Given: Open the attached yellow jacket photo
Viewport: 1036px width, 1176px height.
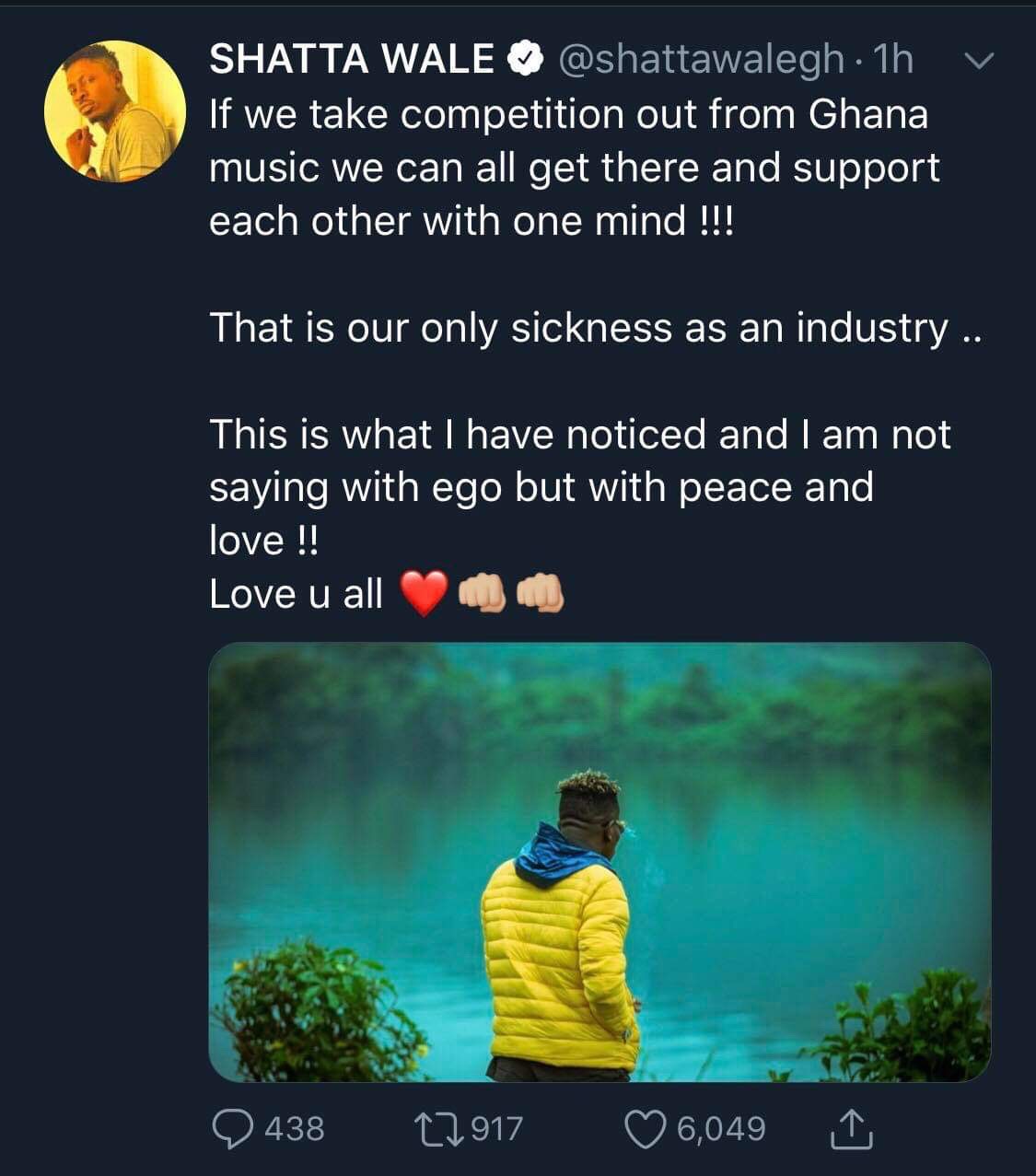Looking at the screenshot, I should [x=599, y=862].
